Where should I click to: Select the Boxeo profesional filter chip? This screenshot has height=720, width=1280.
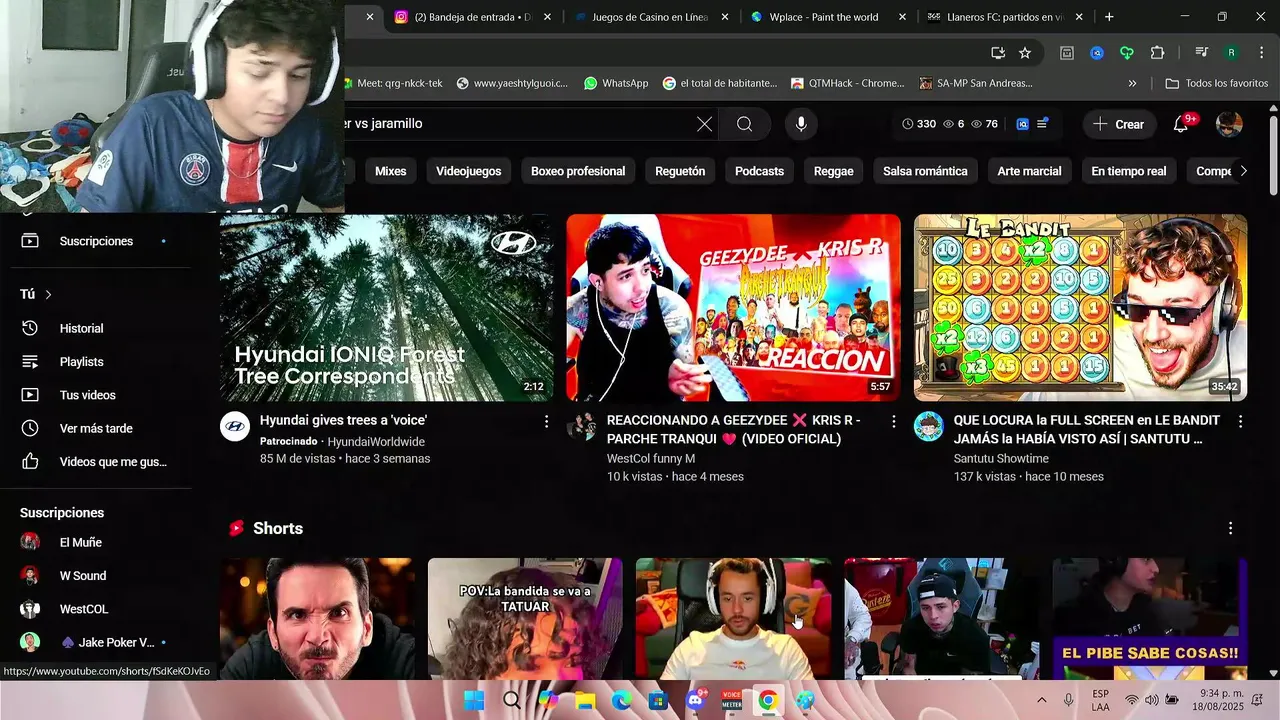tap(578, 171)
